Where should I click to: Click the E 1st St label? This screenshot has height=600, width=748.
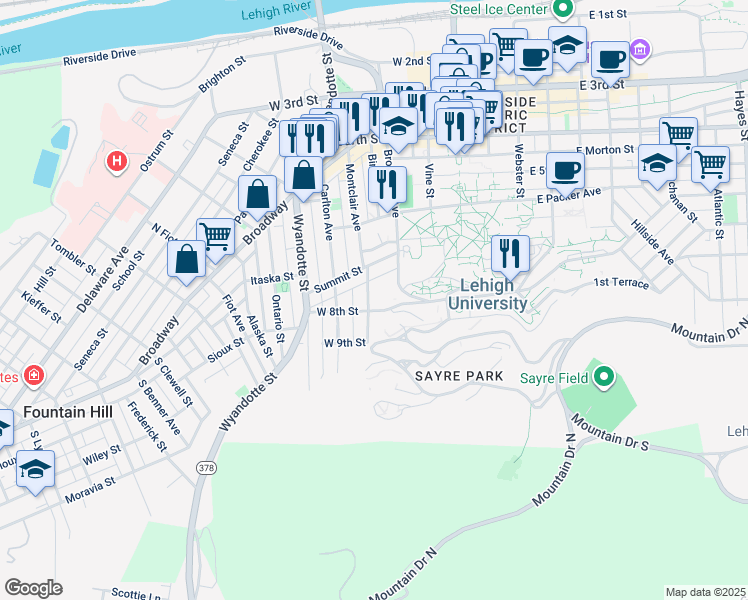[608, 14]
